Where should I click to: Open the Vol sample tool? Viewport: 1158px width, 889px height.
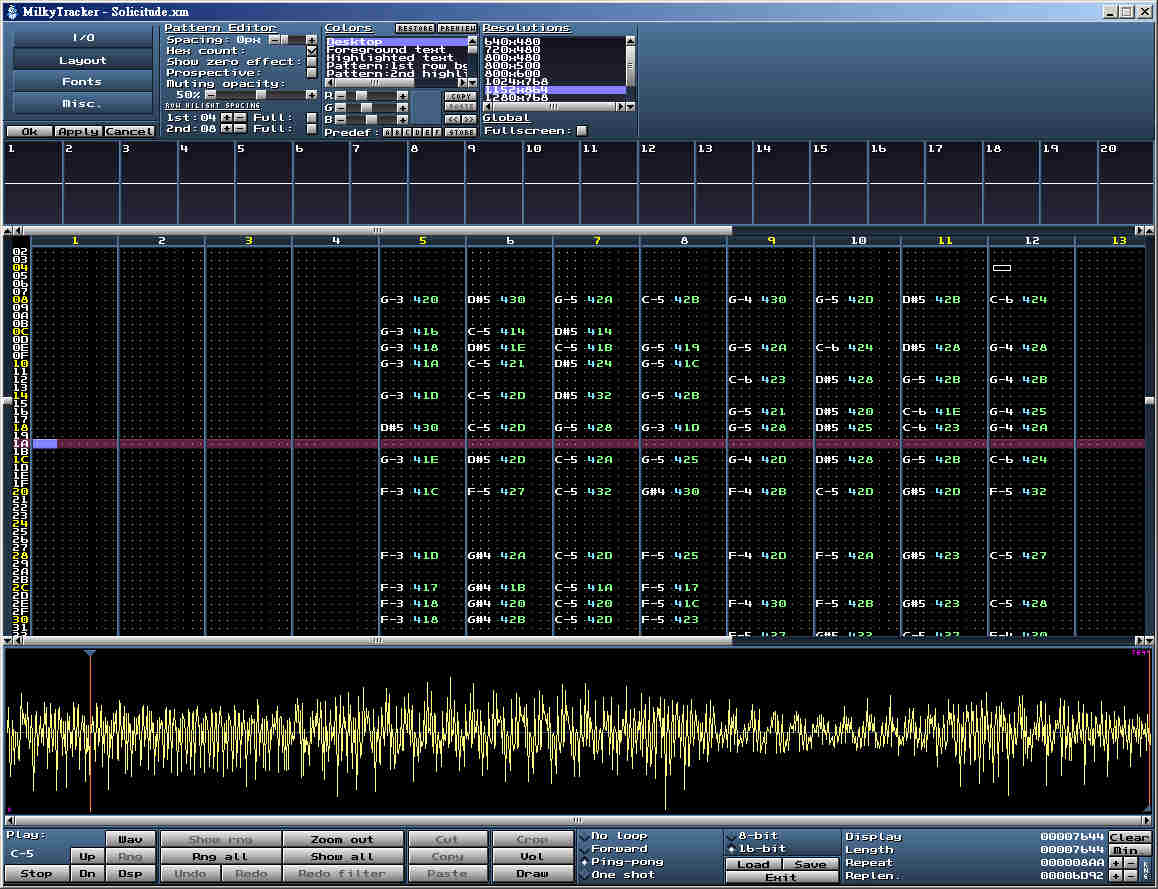click(x=532, y=857)
